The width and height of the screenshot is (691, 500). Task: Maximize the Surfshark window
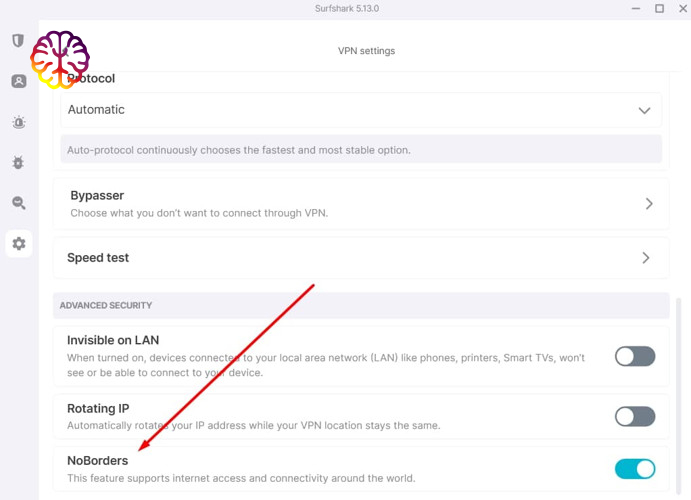coord(659,9)
